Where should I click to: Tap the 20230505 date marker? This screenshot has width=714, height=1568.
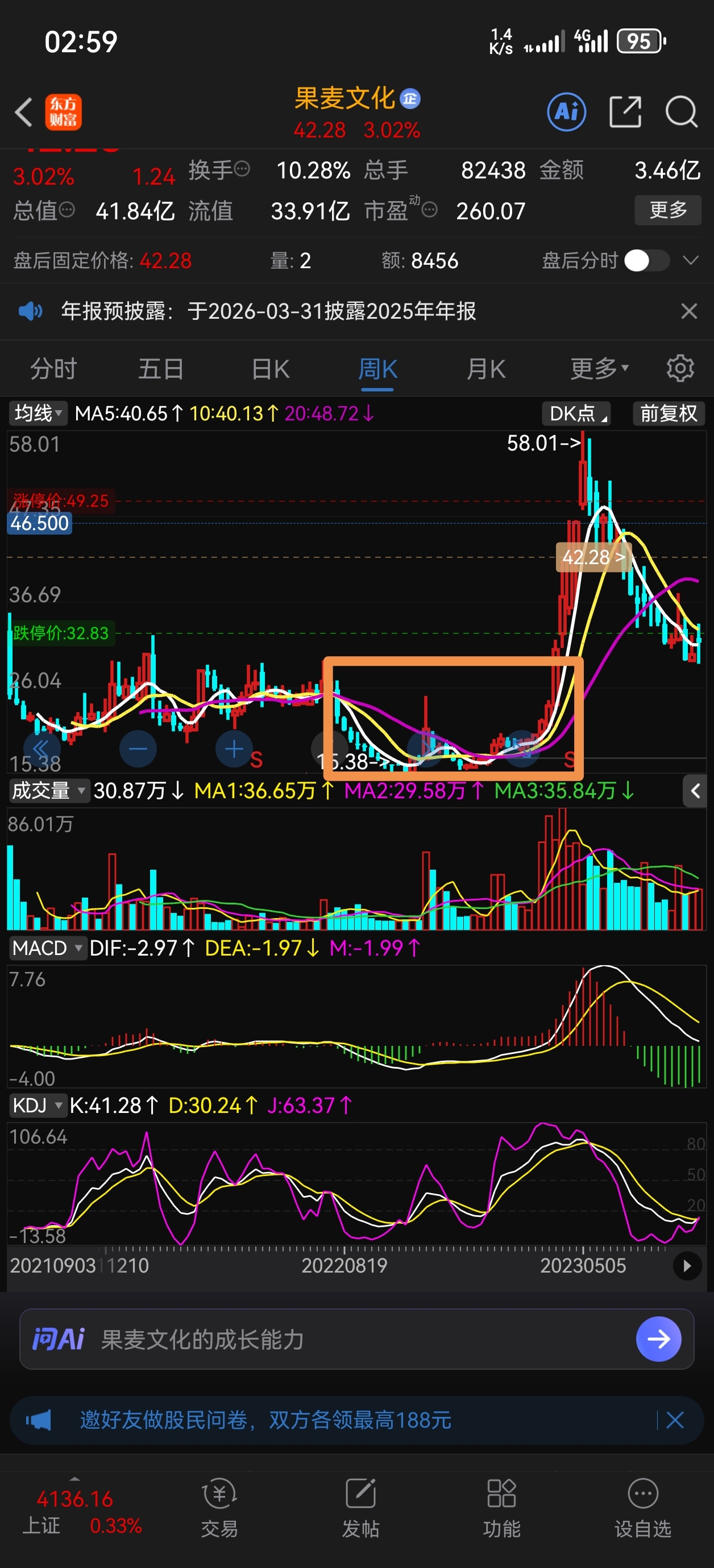pos(583,1266)
